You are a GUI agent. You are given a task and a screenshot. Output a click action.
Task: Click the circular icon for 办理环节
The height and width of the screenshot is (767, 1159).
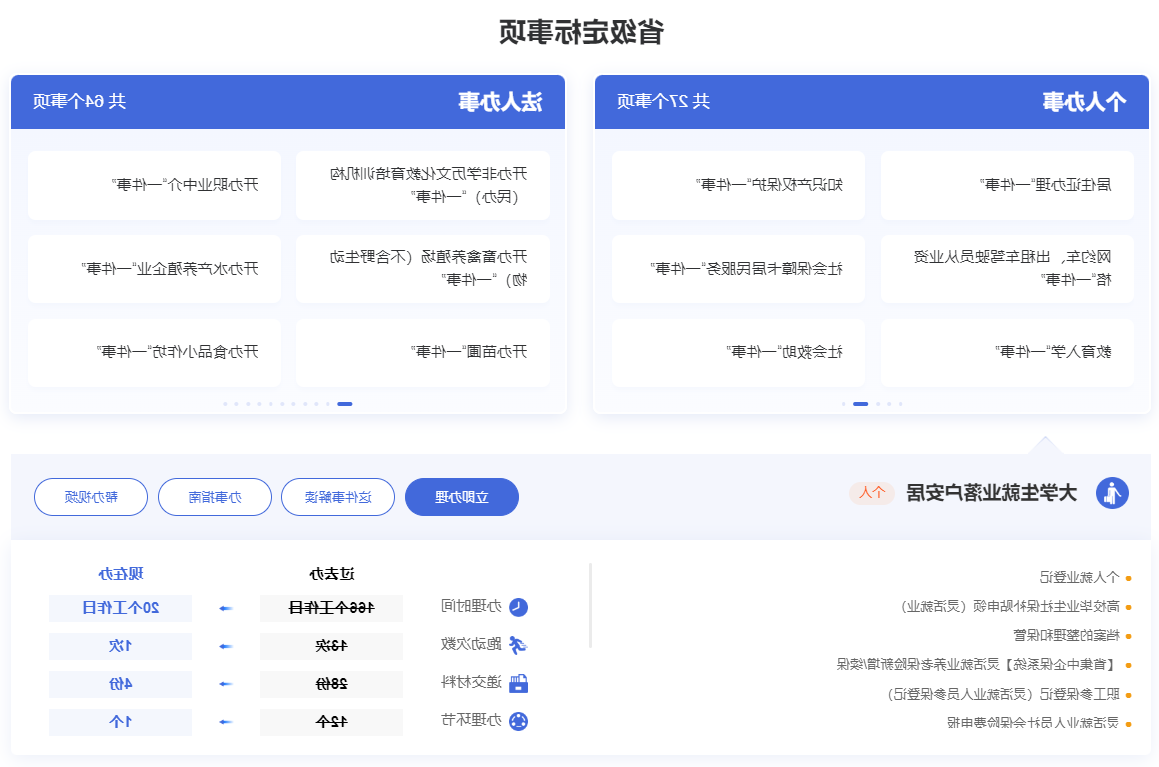(x=519, y=721)
